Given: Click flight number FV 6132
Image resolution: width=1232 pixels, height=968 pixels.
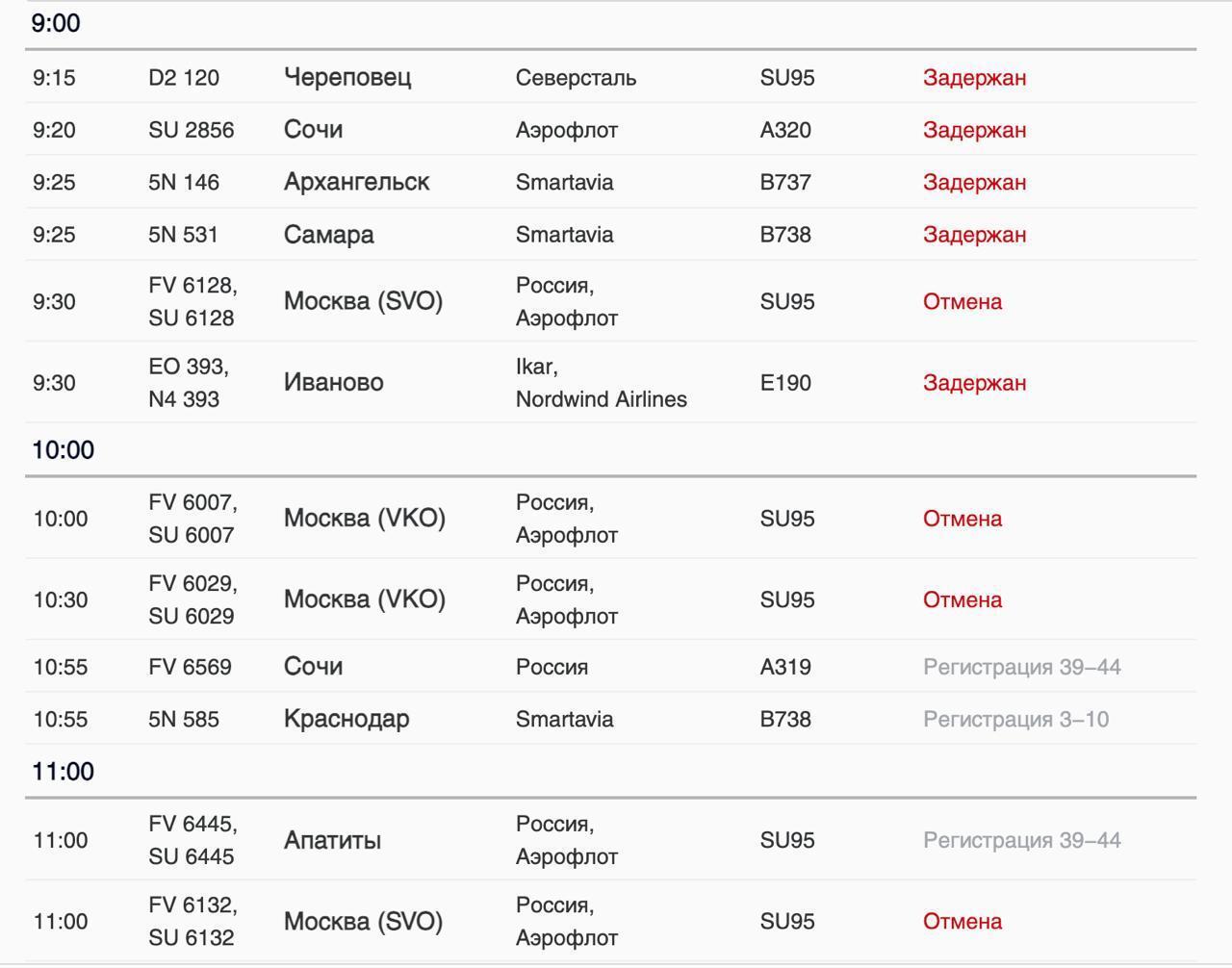Looking at the screenshot, I should coord(192,905).
